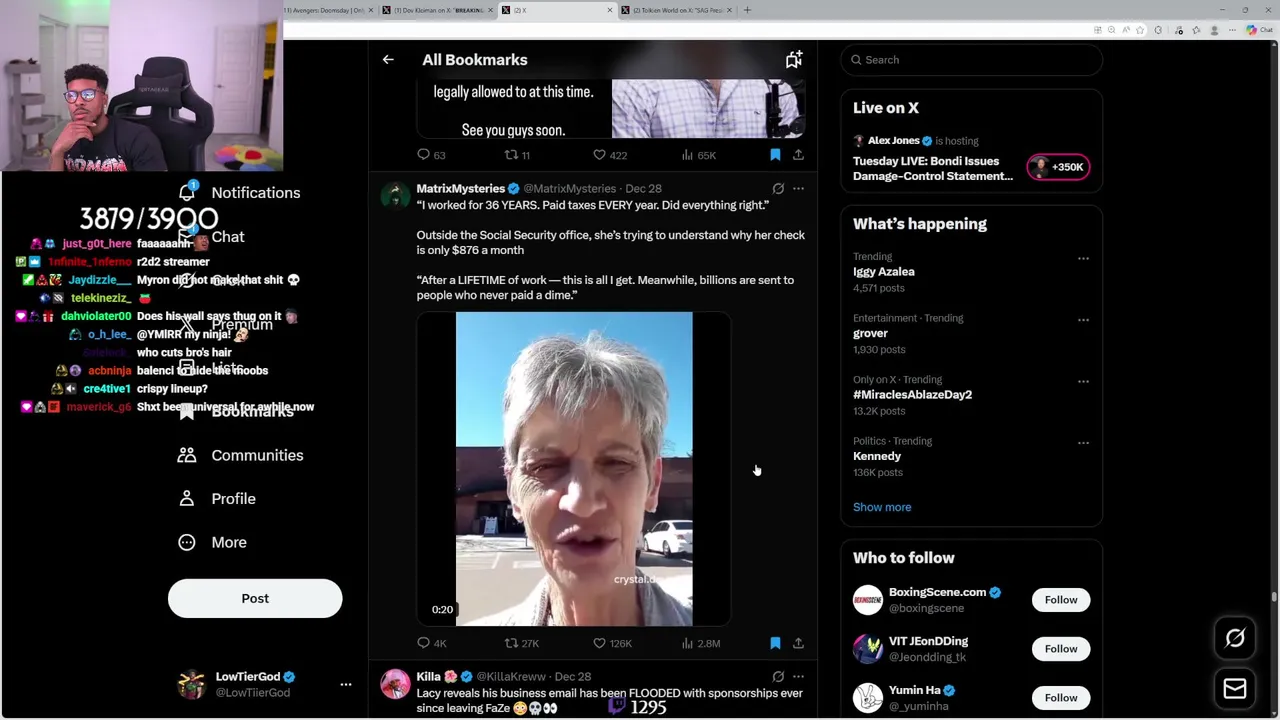The width and height of the screenshot is (1280, 720).
Task: Follow VIT JEonDDing
Action: pyautogui.click(x=1061, y=649)
